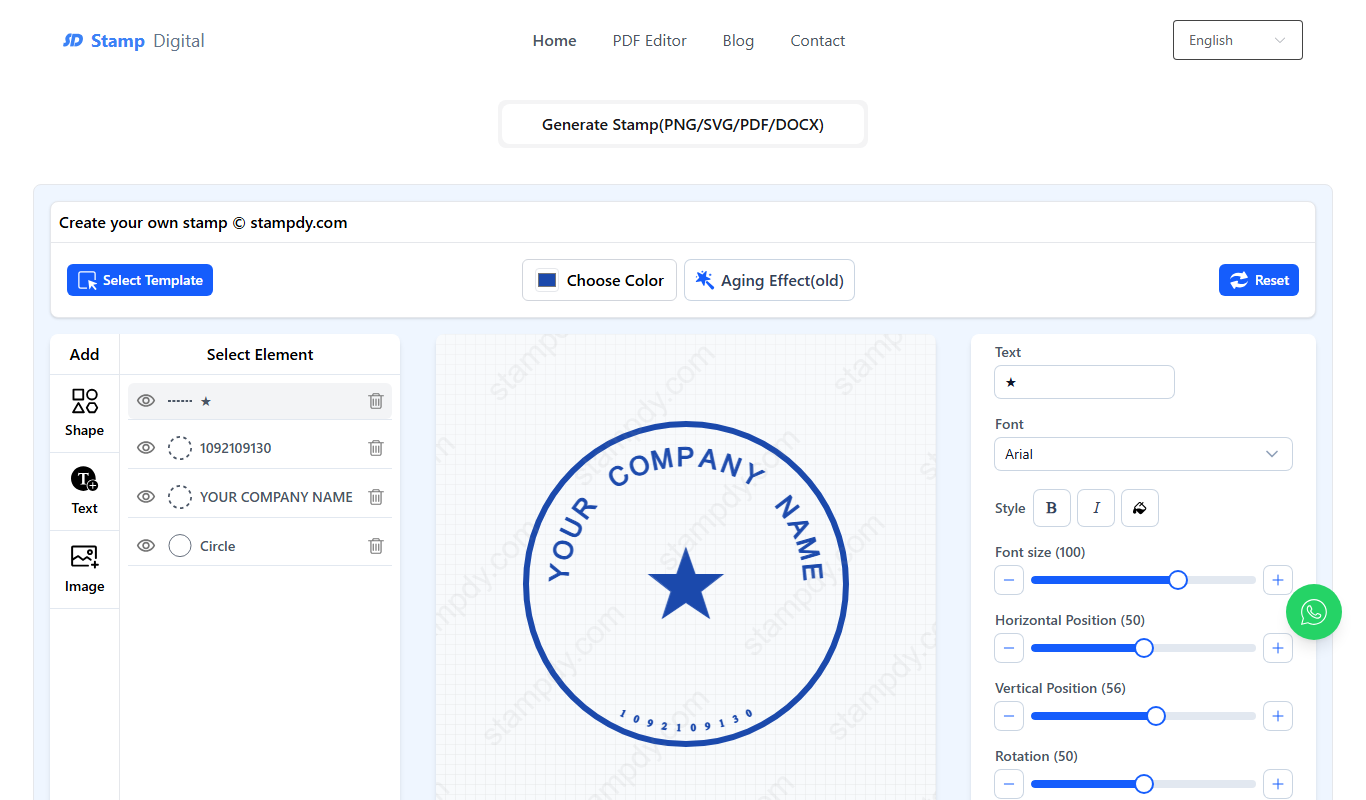Image resolution: width=1366 pixels, height=800 pixels.
Task: Delete the YOUR COMPANY NAME element
Action: click(x=376, y=497)
